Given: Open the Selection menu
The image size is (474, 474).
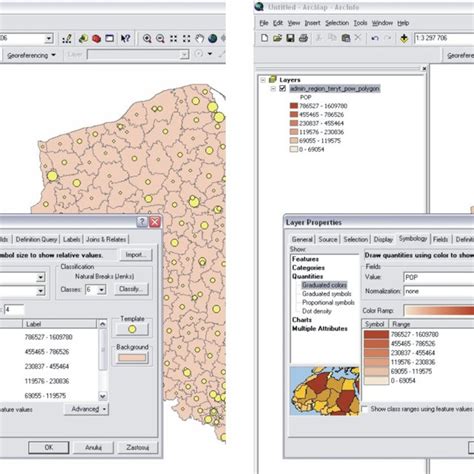Looking at the screenshot, I should (x=337, y=23).
